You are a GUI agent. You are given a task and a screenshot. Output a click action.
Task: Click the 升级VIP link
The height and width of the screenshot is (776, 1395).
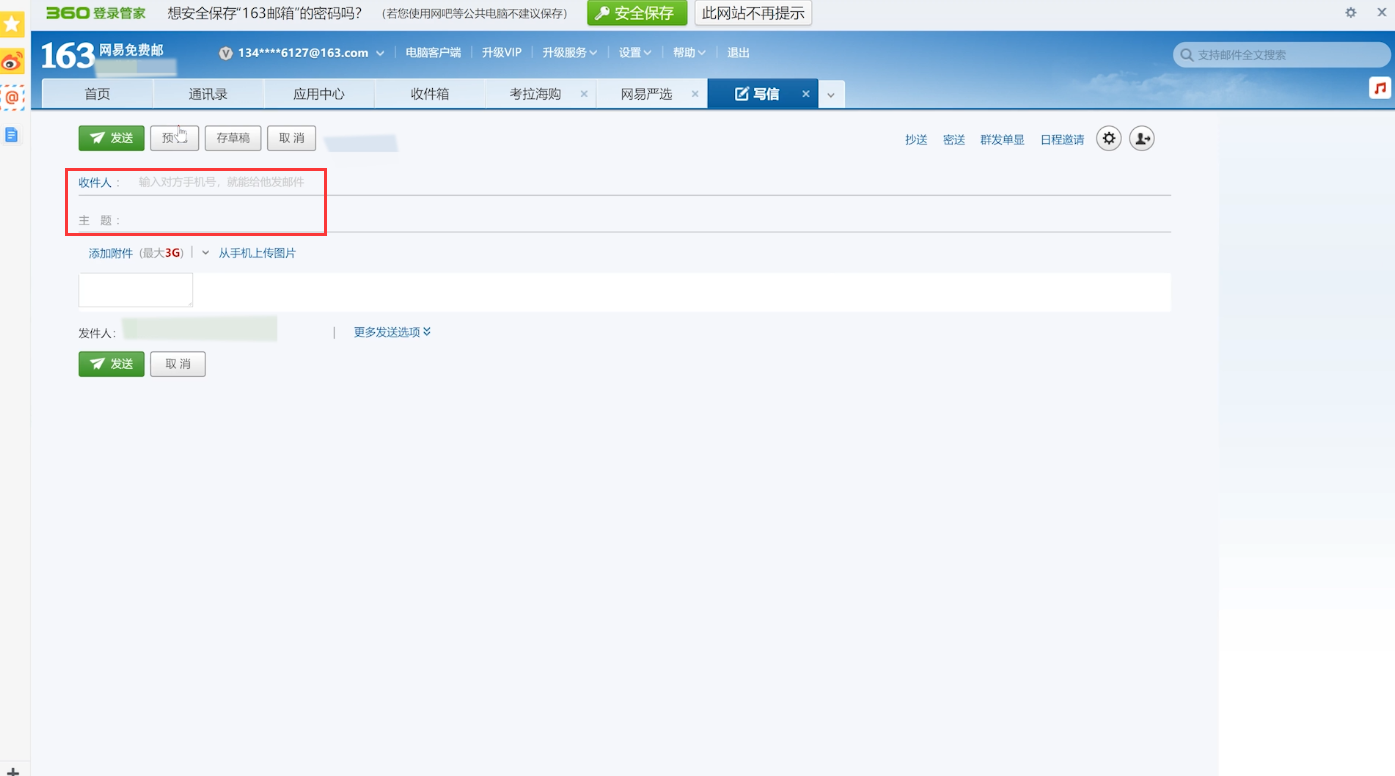click(502, 53)
